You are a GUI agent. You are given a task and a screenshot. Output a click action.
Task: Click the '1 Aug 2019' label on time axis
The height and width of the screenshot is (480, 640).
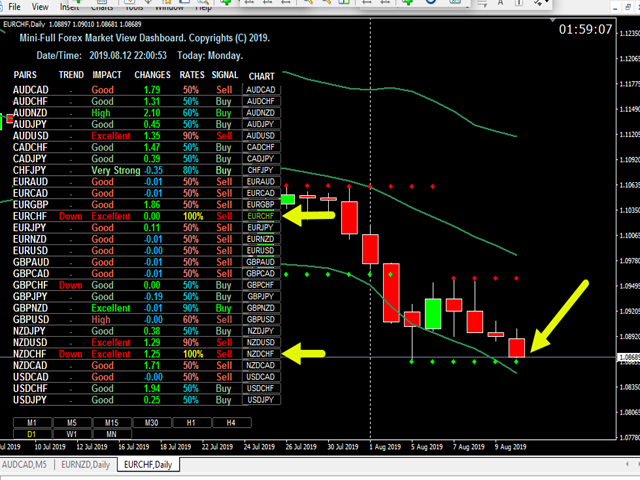coord(385,447)
